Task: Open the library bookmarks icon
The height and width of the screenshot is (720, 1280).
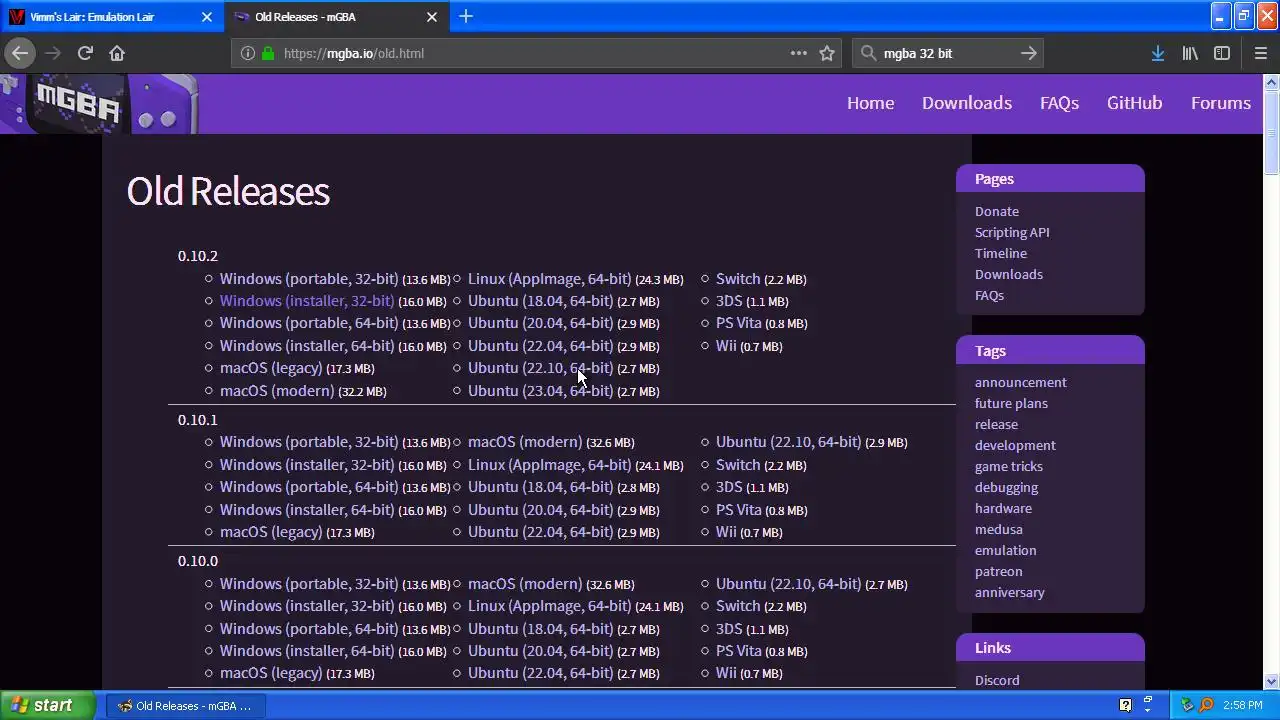Action: point(1190,53)
